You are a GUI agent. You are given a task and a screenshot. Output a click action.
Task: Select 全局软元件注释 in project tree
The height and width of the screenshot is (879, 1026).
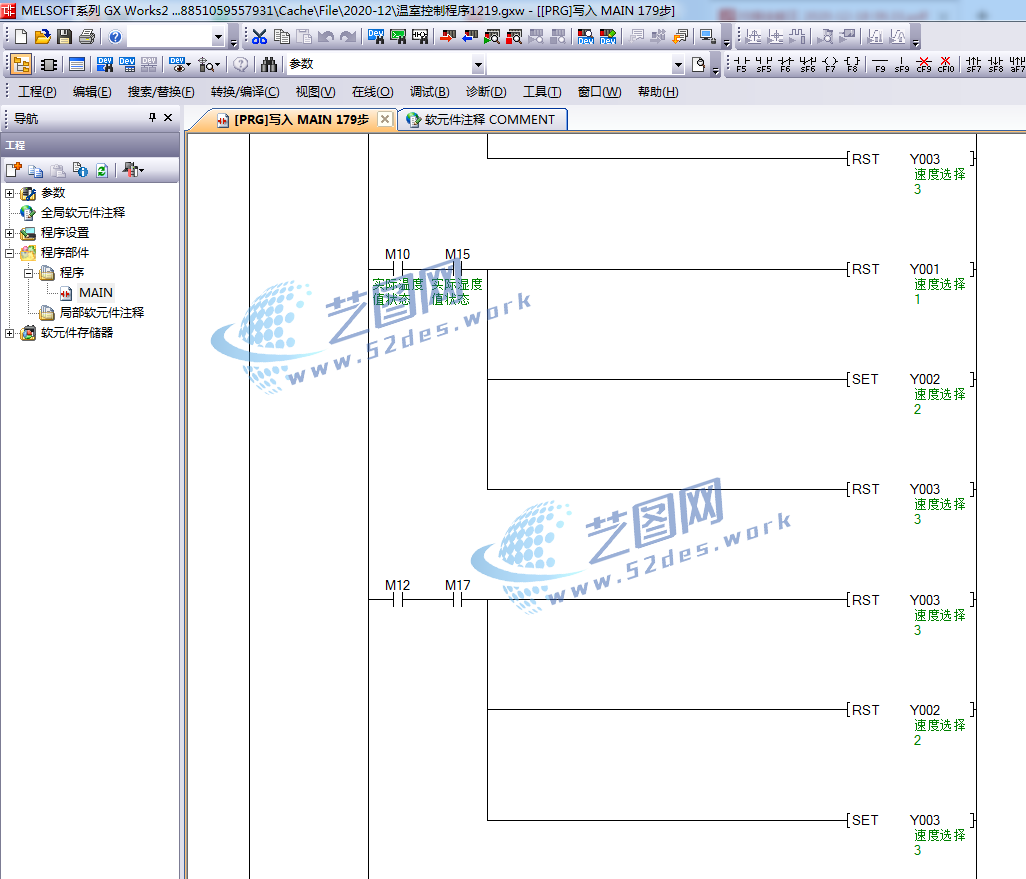coord(82,213)
